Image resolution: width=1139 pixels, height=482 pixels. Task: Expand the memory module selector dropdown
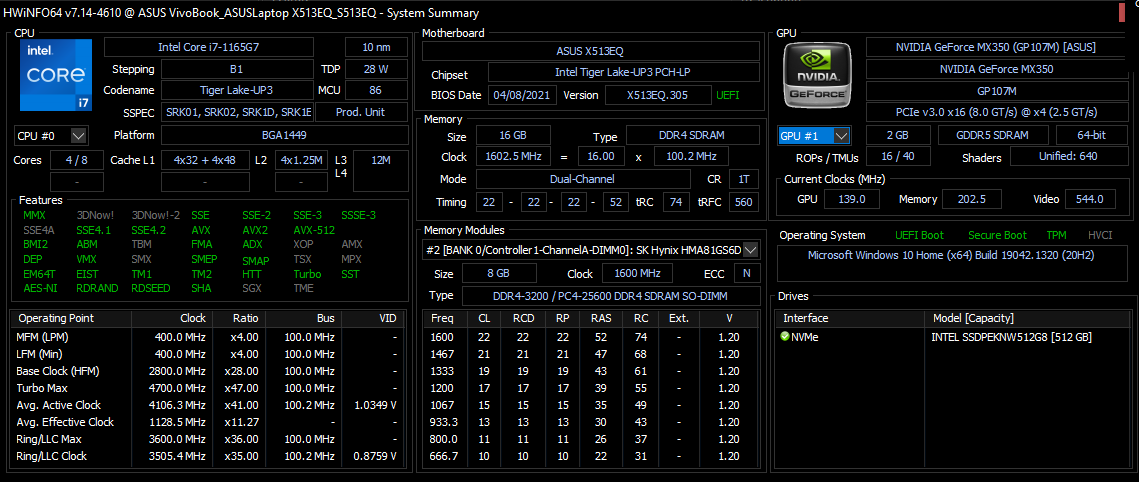pyautogui.click(x=750, y=250)
